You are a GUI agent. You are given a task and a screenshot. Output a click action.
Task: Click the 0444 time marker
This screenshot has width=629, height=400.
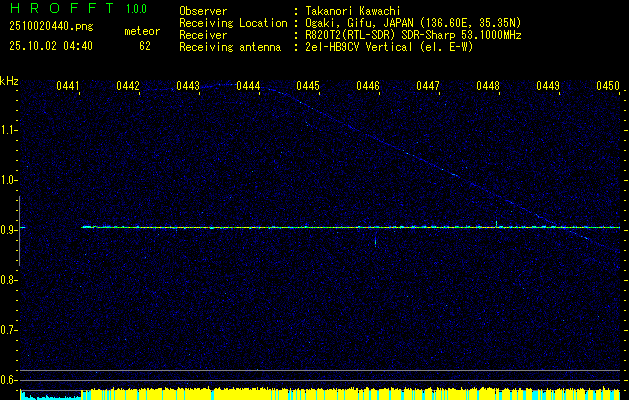[x=248, y=87]
